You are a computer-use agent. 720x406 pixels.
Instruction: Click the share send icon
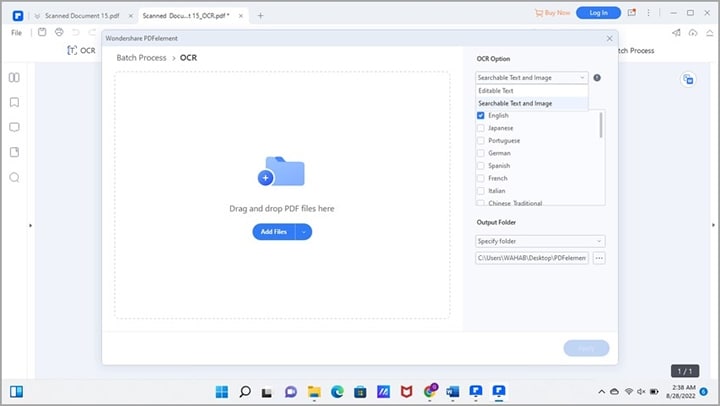click(x=676, y=32)
